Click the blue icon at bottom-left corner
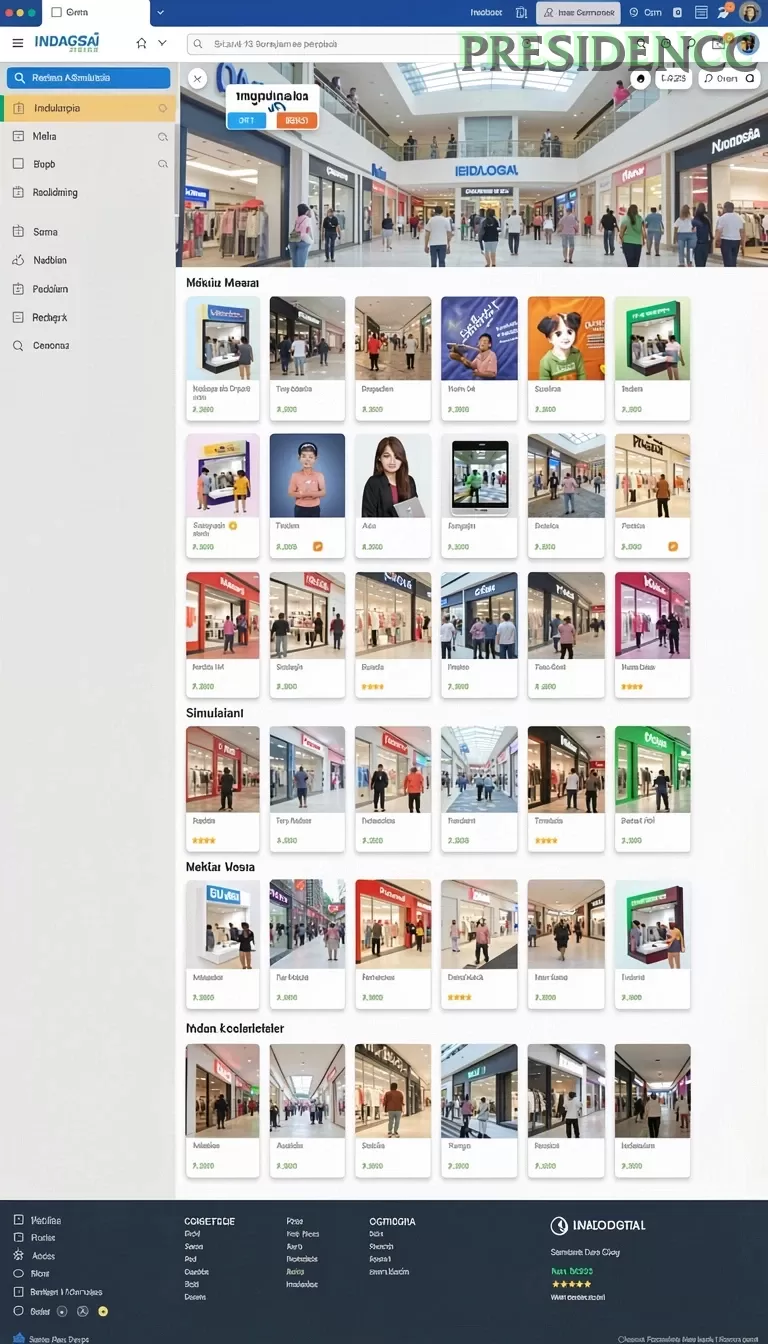 click(18, 1337)
